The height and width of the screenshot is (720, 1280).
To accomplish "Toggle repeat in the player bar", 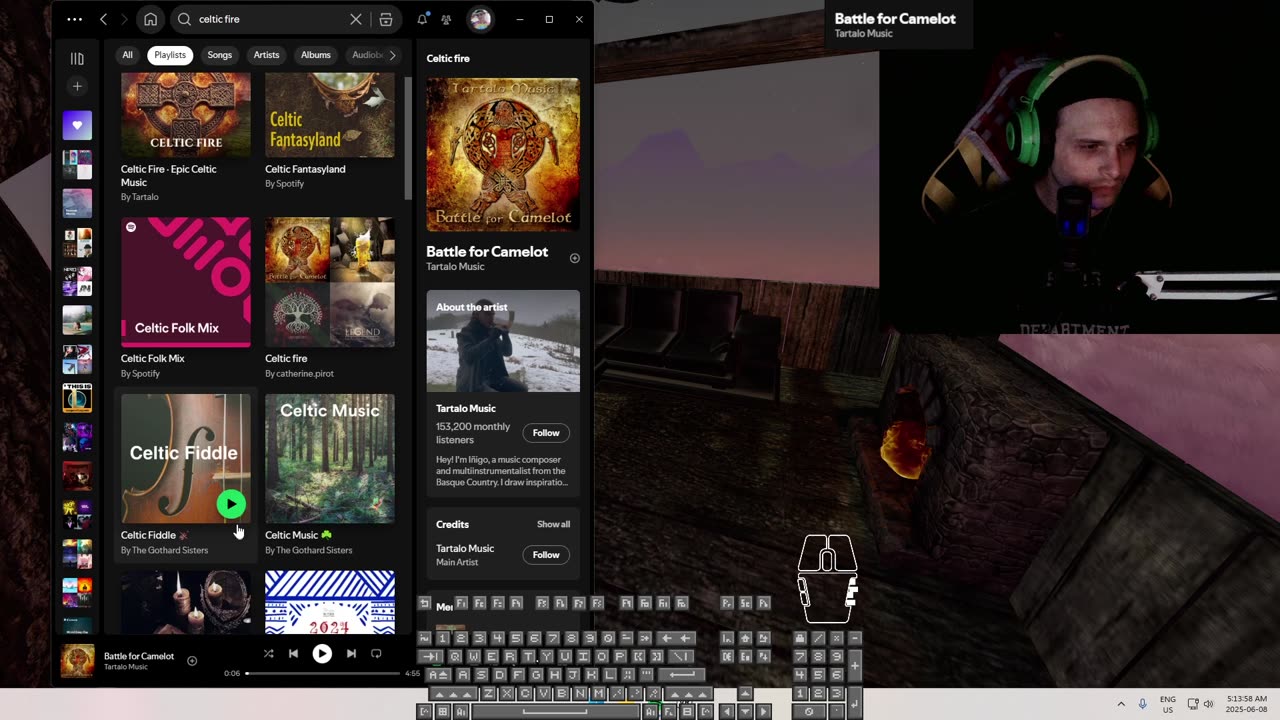I will (x=376, y=654).
